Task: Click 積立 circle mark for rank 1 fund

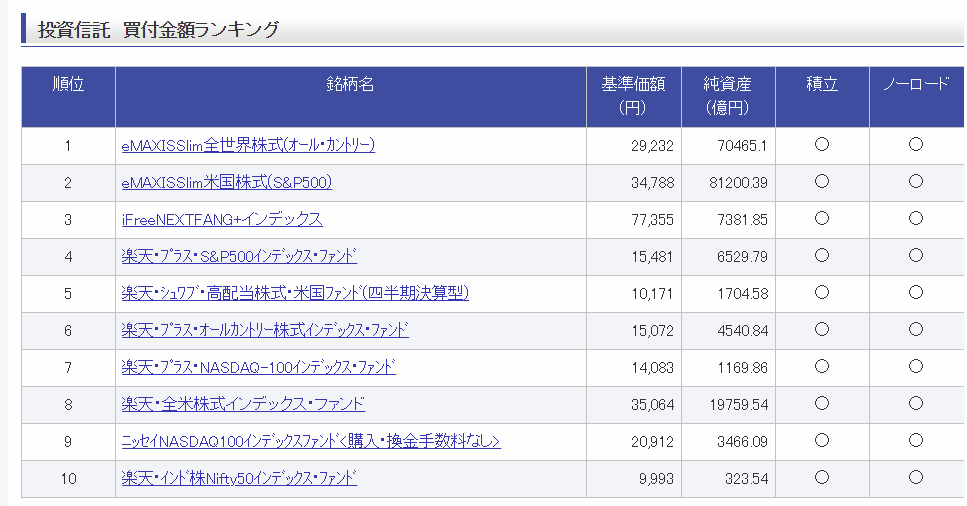Action: pyautogui.click(x=821, y=144)
